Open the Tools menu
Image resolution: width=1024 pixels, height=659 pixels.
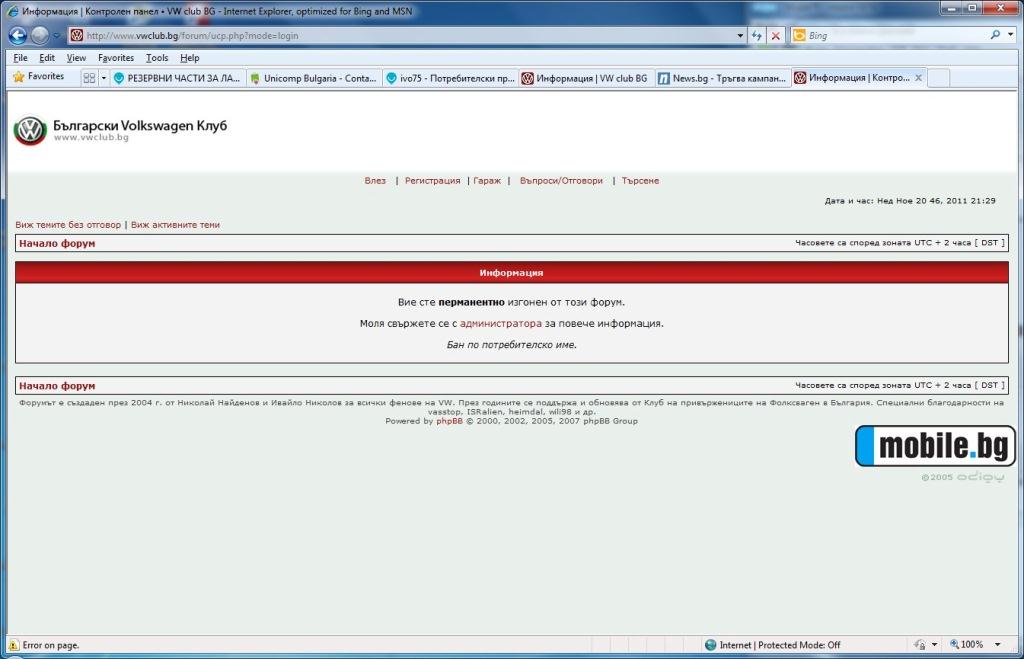click(157, 58)
